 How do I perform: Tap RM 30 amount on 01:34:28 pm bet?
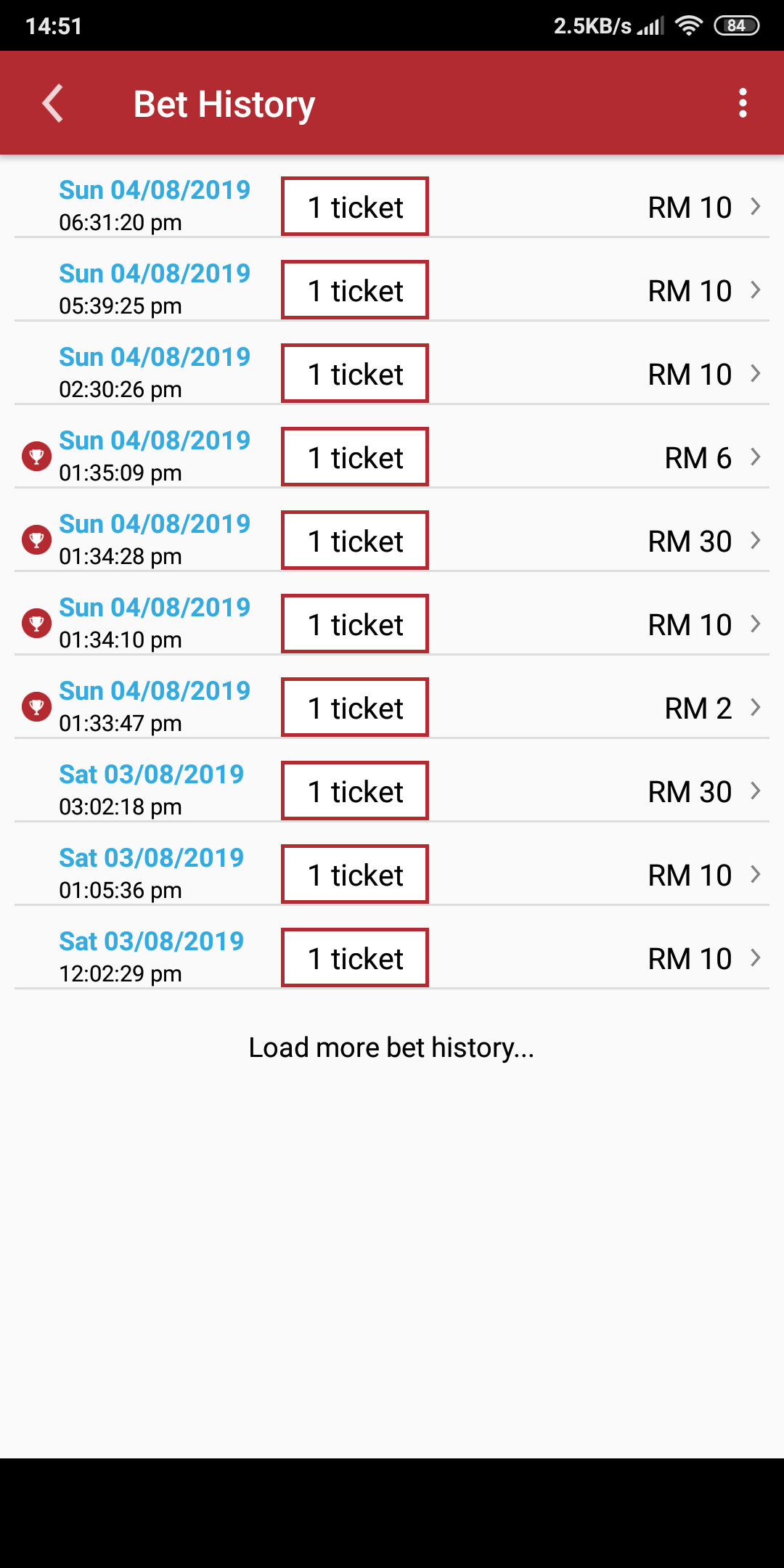tap(690, 542)
